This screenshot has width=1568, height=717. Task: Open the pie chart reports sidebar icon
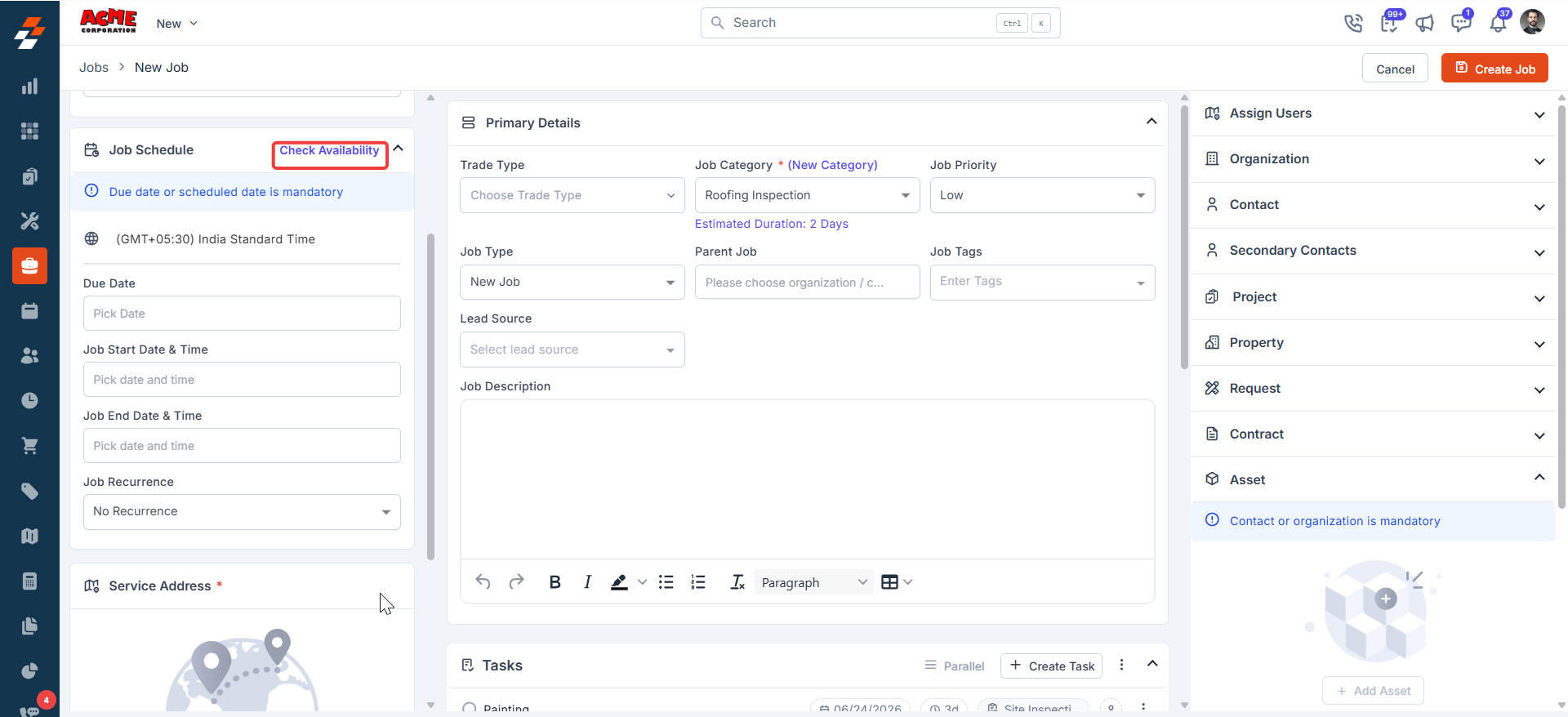click(x=29, y=670)
